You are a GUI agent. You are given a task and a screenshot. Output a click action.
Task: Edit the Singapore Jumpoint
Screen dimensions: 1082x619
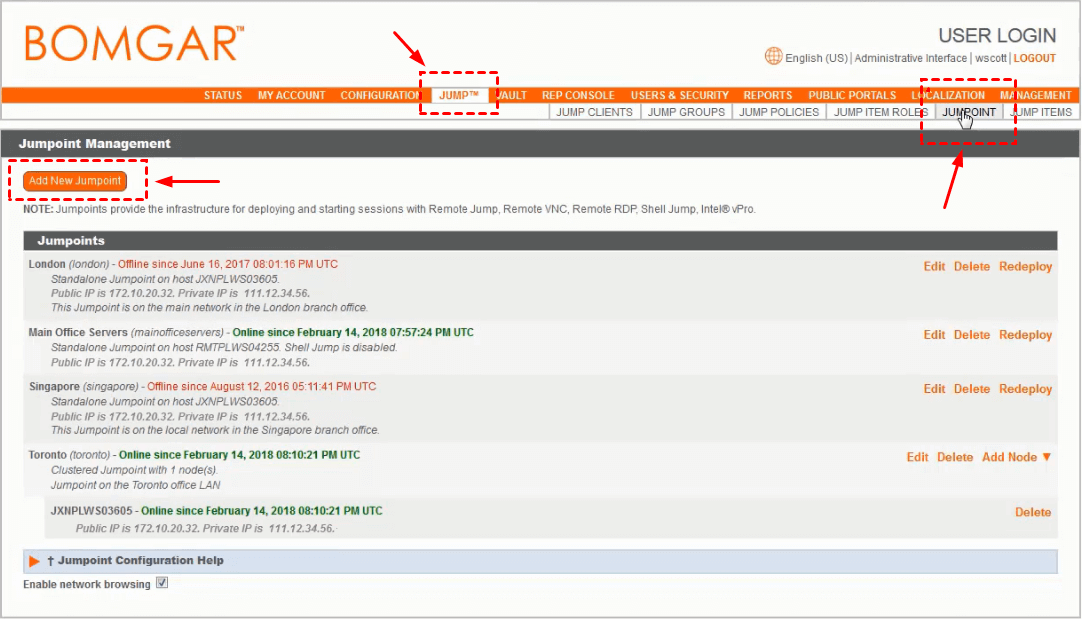pos(934,389)
